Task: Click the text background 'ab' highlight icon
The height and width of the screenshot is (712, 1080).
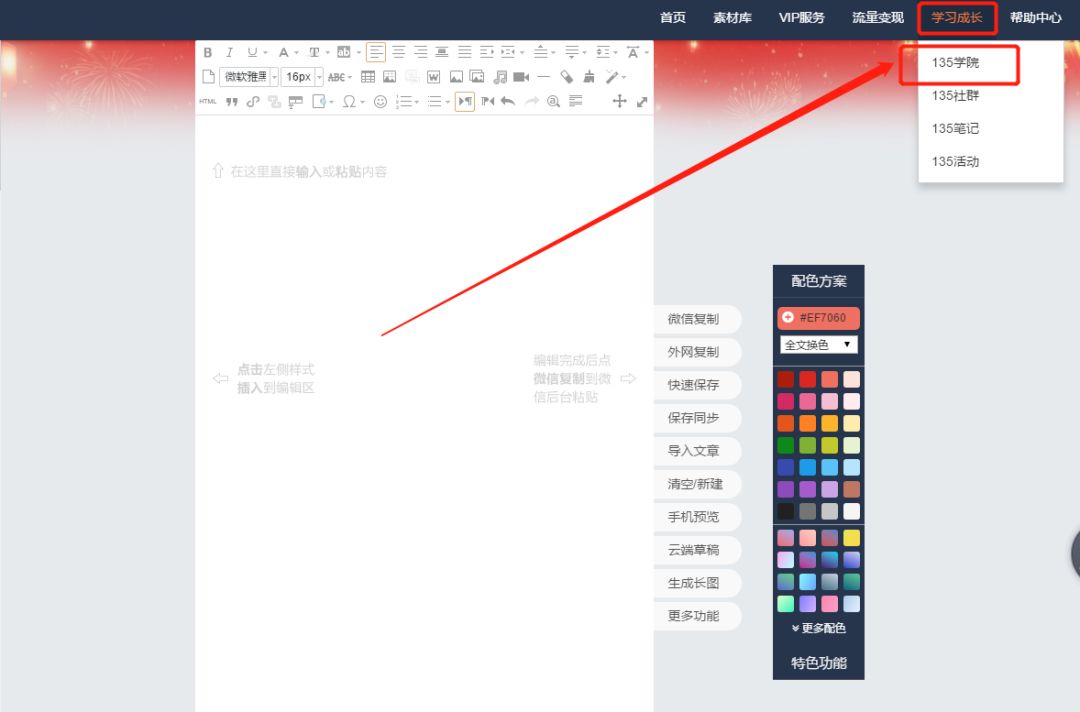Action: tap(344, 52)
